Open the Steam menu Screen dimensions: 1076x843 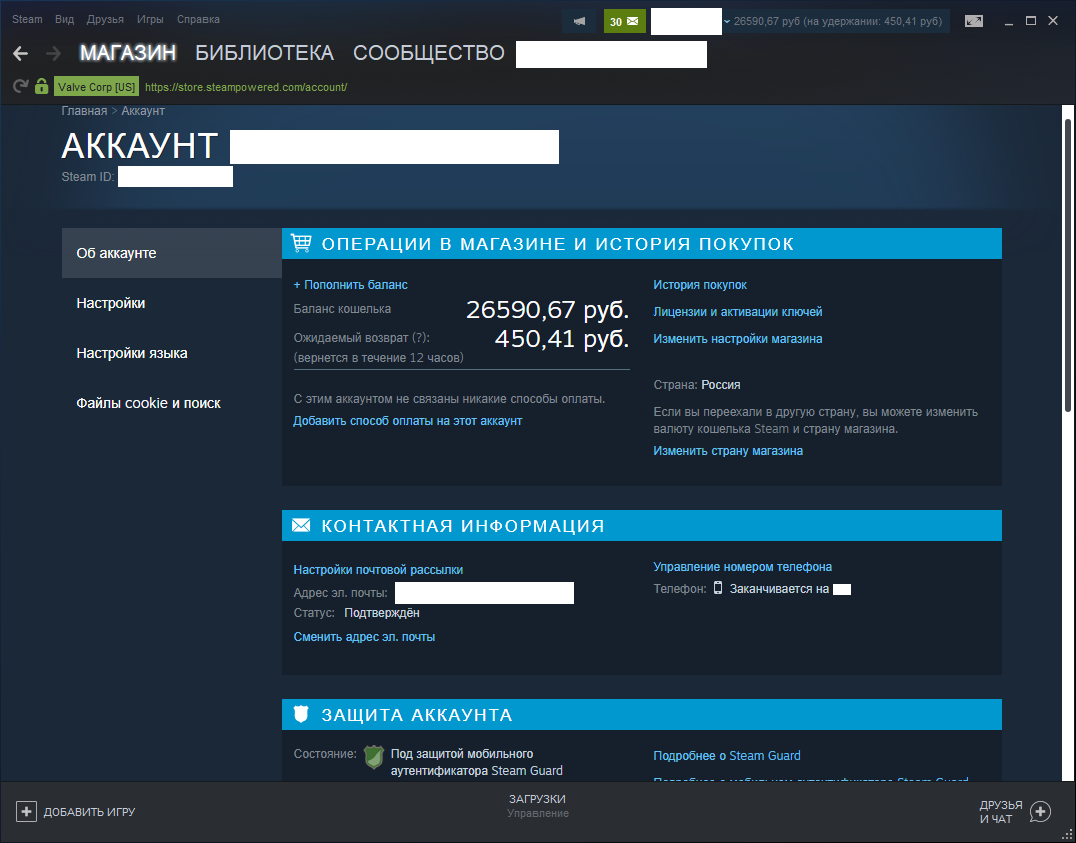[x=27, y=19]
